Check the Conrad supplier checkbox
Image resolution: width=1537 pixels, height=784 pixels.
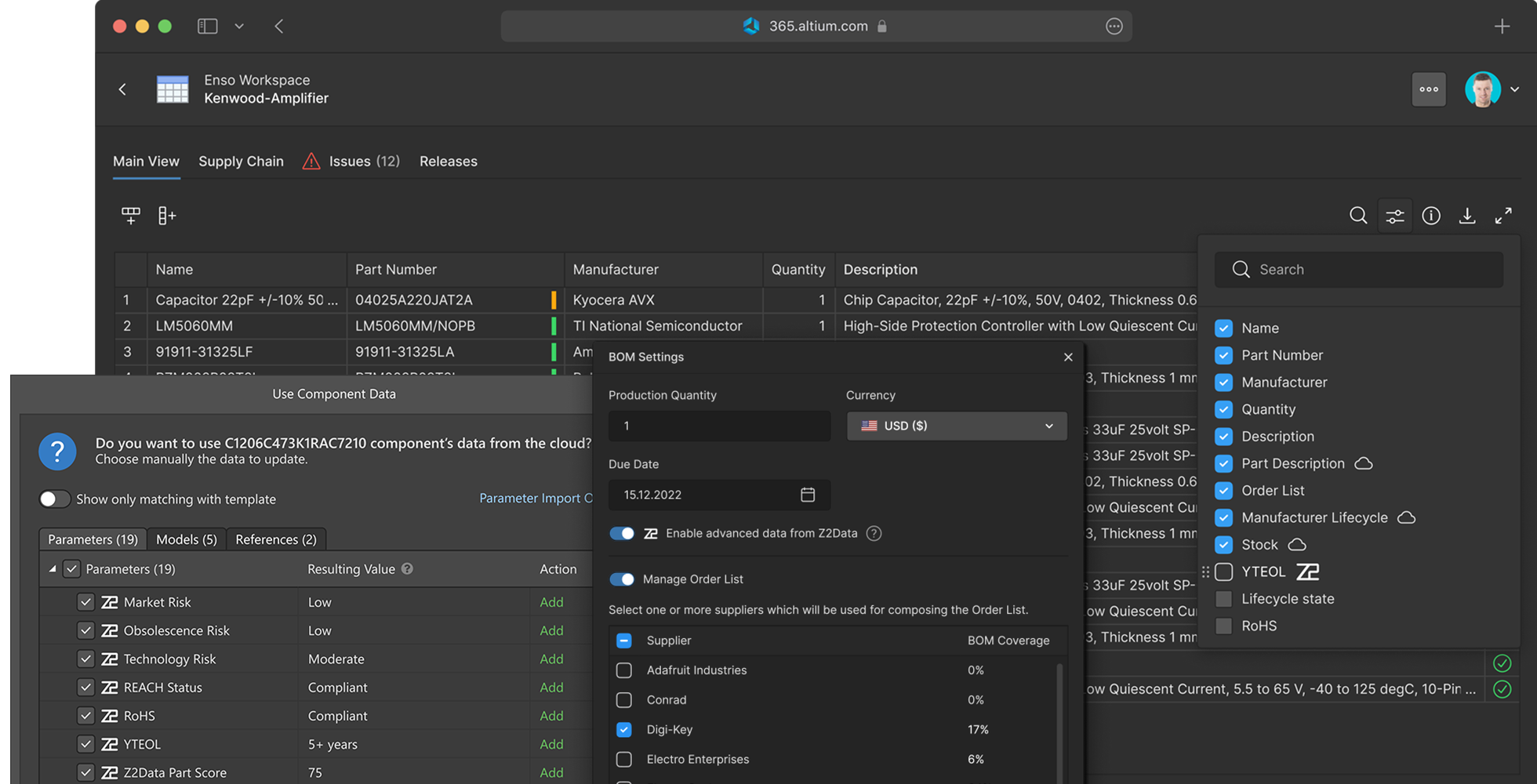click(x=624, y=700)
